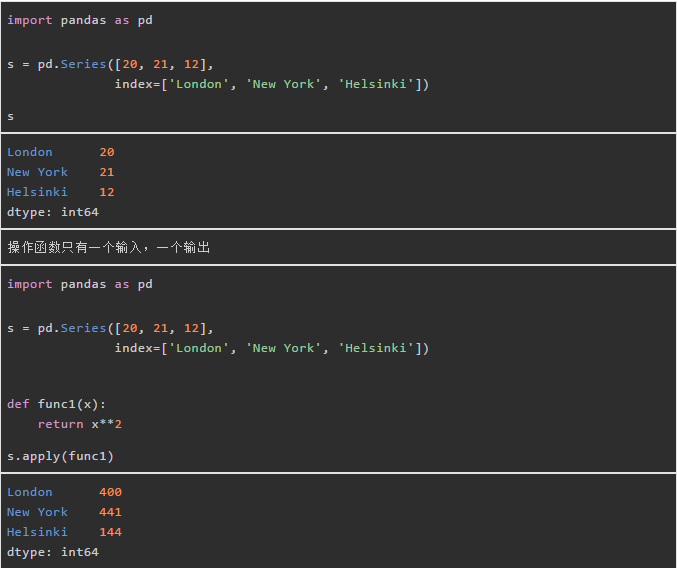Click the London label next to 400
The width and height of the screenshot is (677, 568).
[x=29, y=492]
